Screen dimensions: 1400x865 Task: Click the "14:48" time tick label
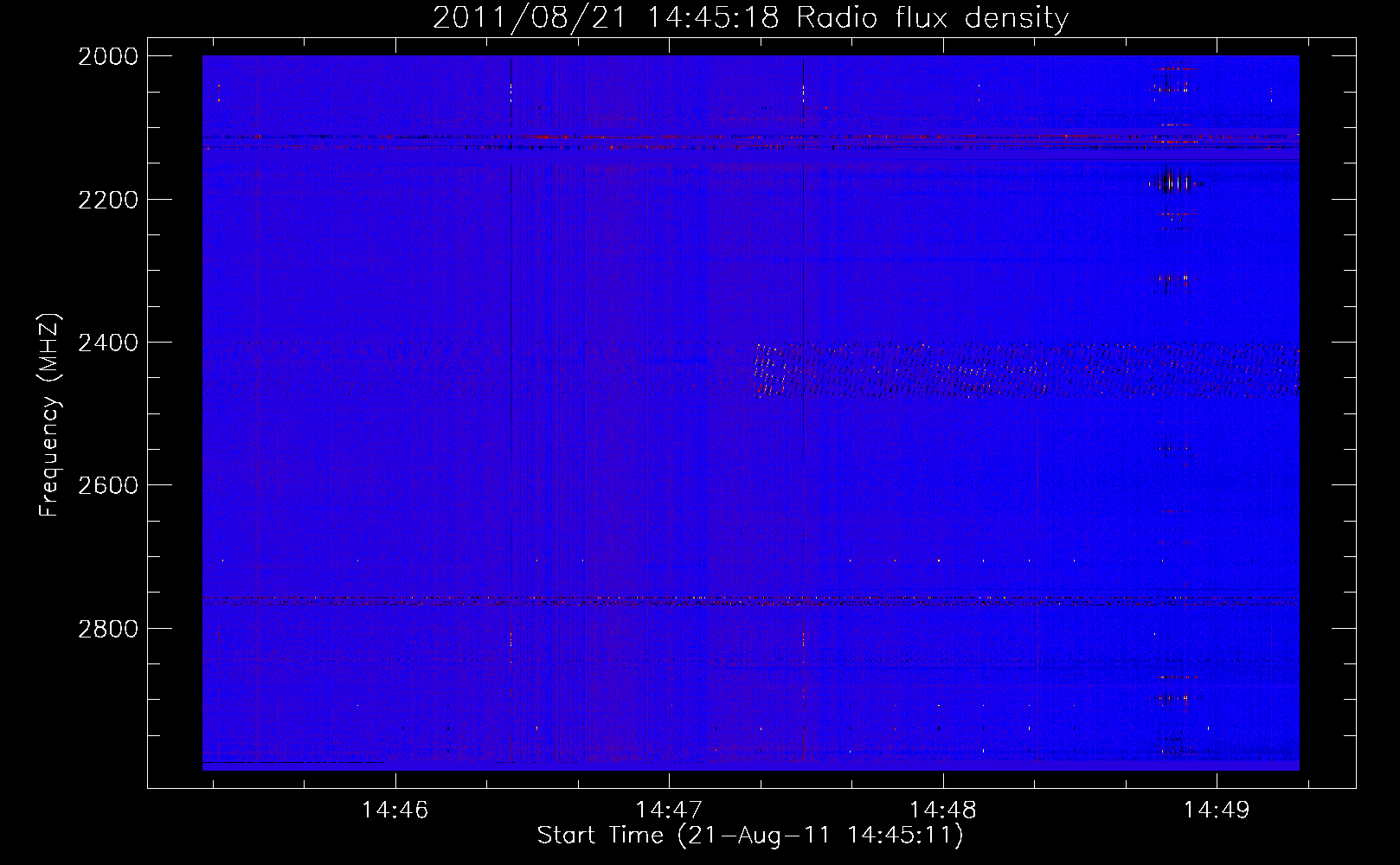[x=943, y=811]
